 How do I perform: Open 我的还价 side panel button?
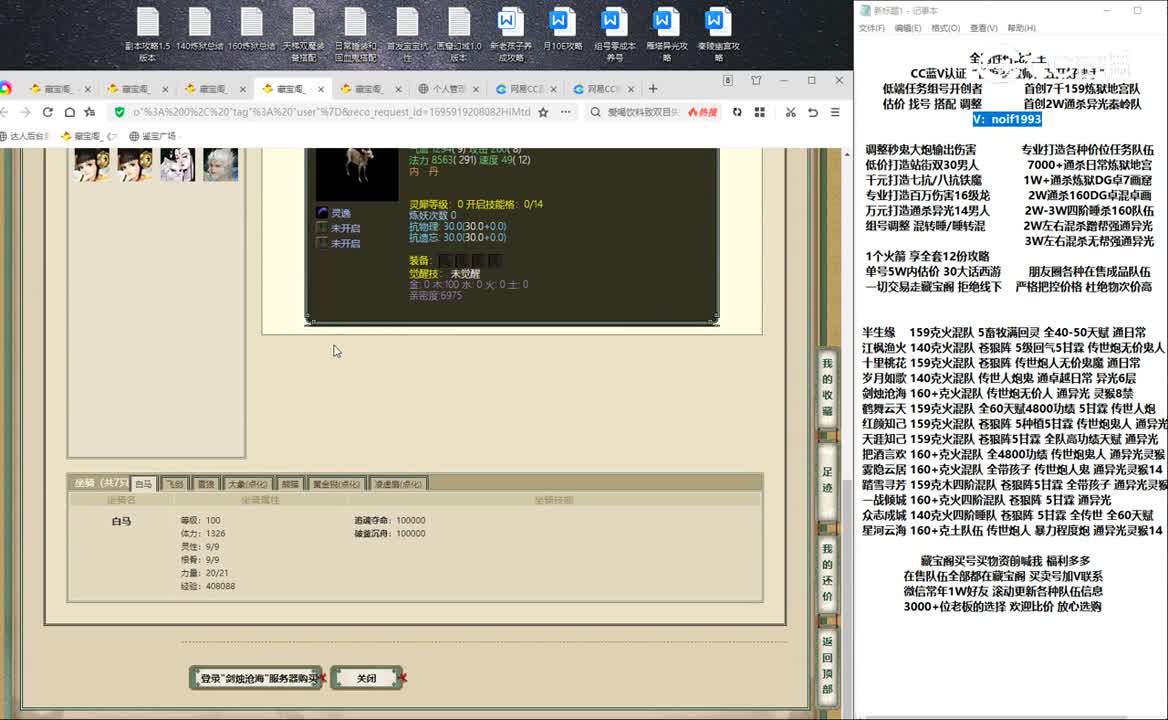[x=827, y=573]
